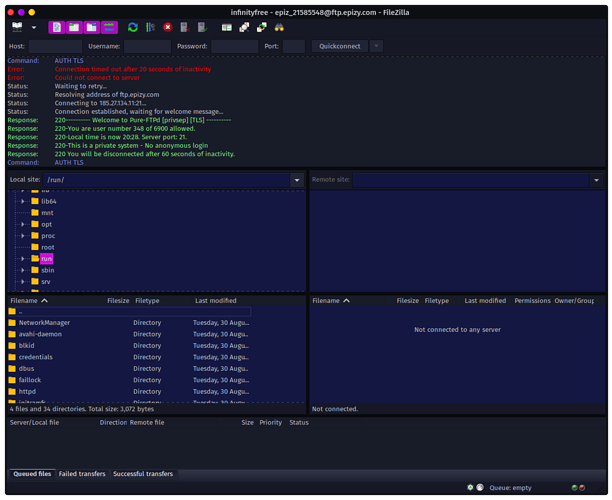Select the root folder in tree

coord(48,247)
